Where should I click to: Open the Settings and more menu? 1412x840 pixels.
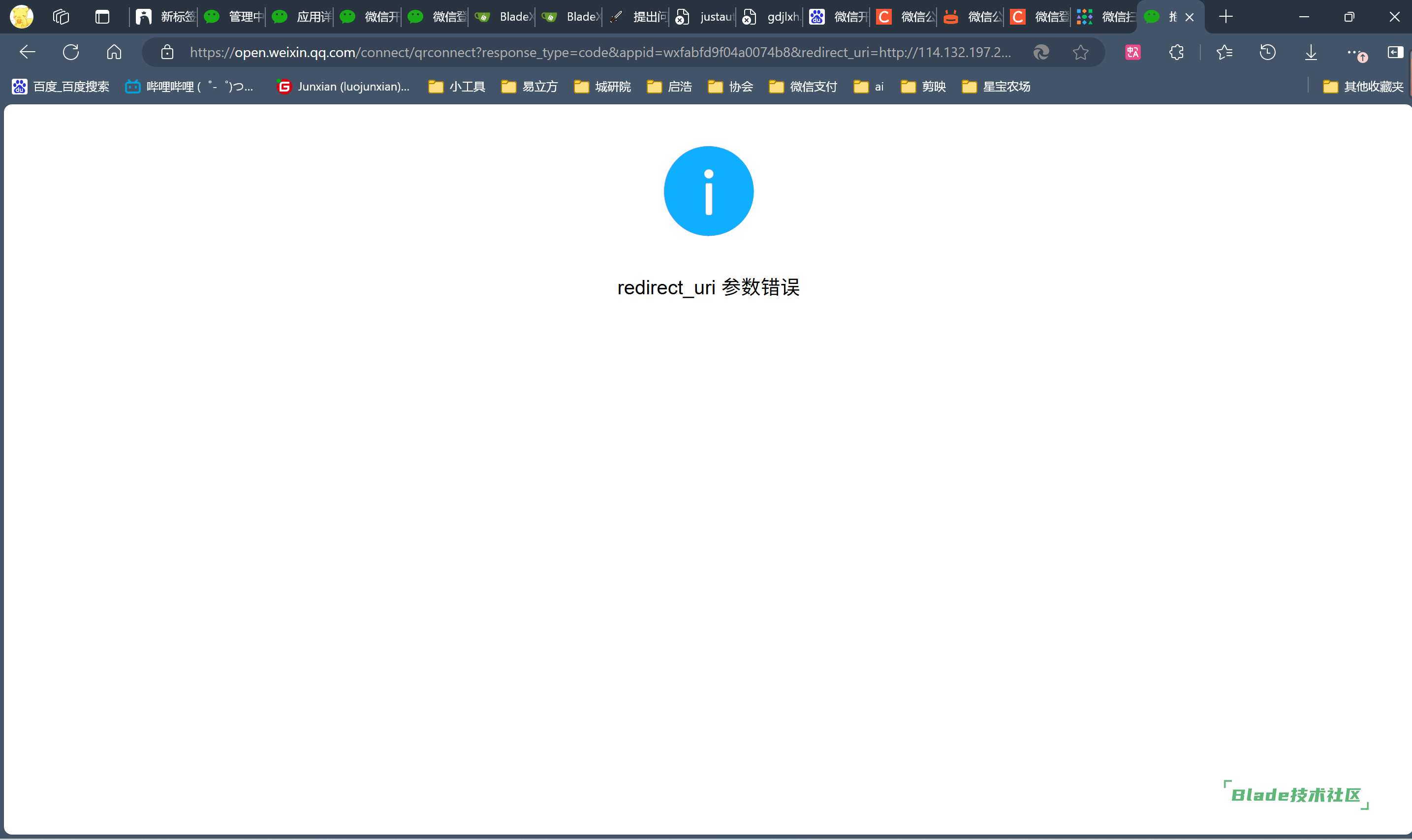pyautogui.click(x=1353, y=52)
